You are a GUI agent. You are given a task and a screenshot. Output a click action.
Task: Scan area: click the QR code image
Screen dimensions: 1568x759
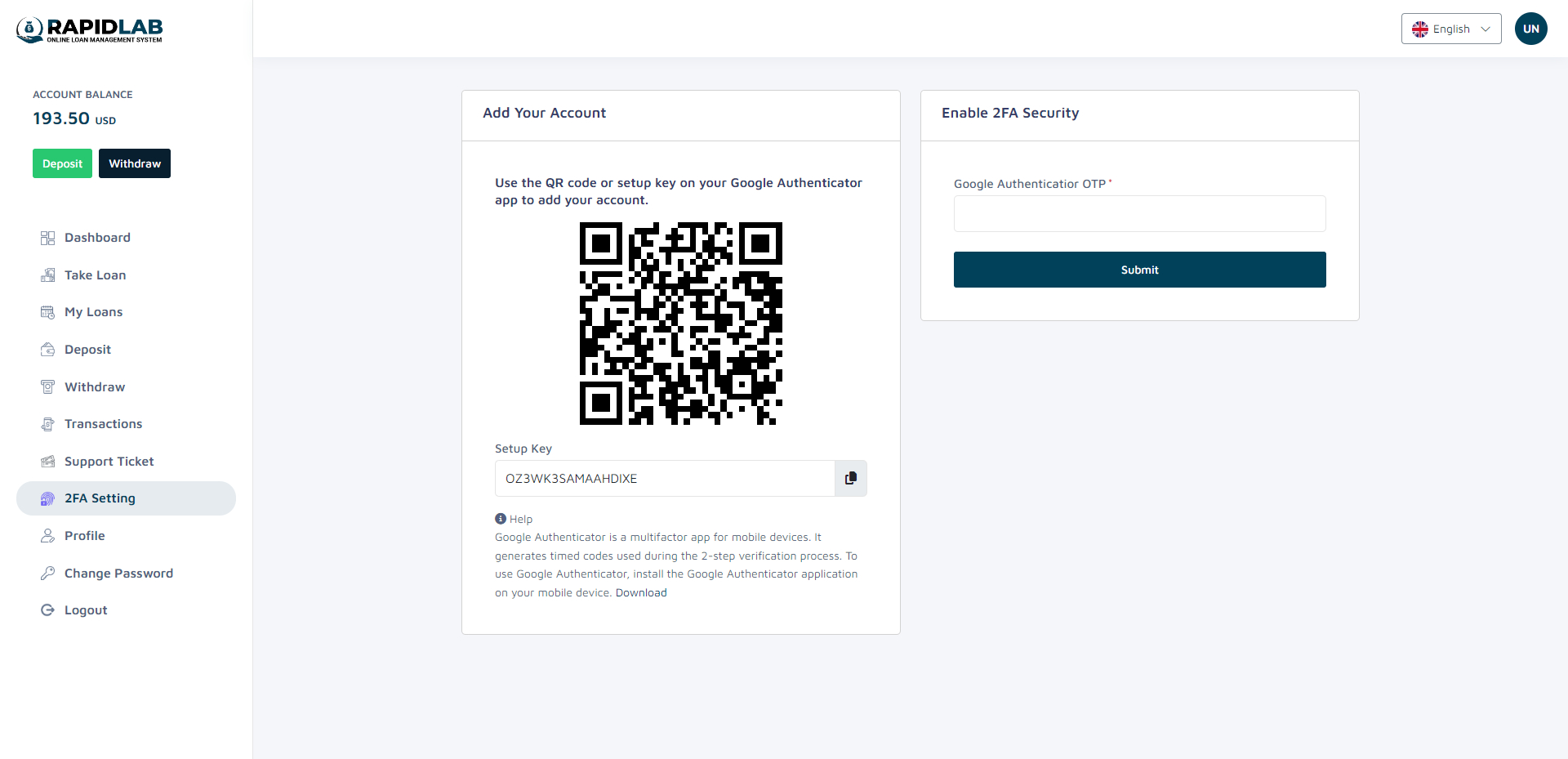pos(680,323)
